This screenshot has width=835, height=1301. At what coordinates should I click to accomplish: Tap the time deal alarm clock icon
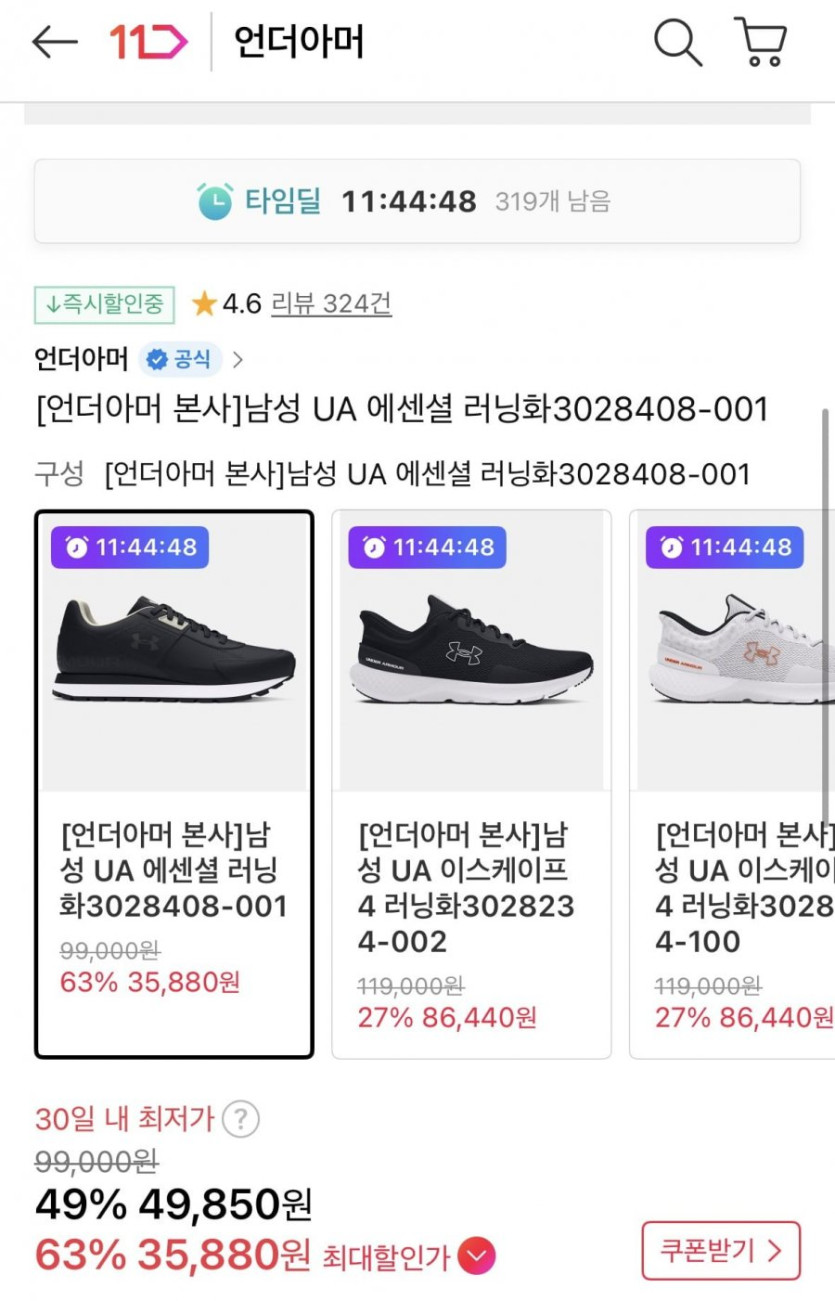point(215,201)
